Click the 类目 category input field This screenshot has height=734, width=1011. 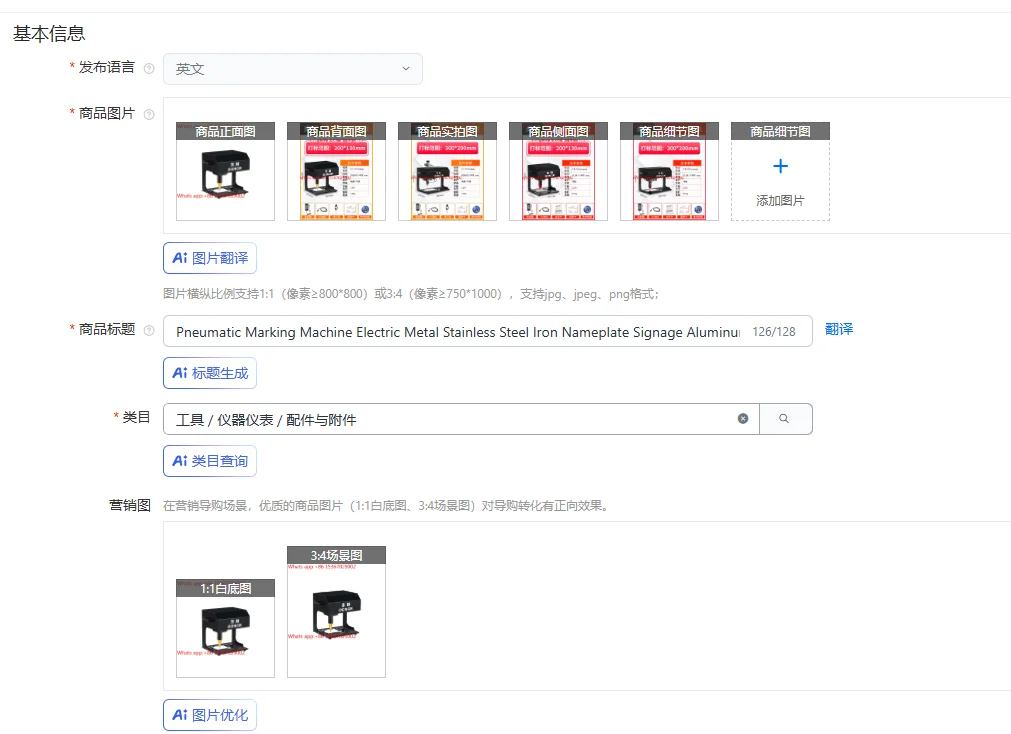coord(461,419)
